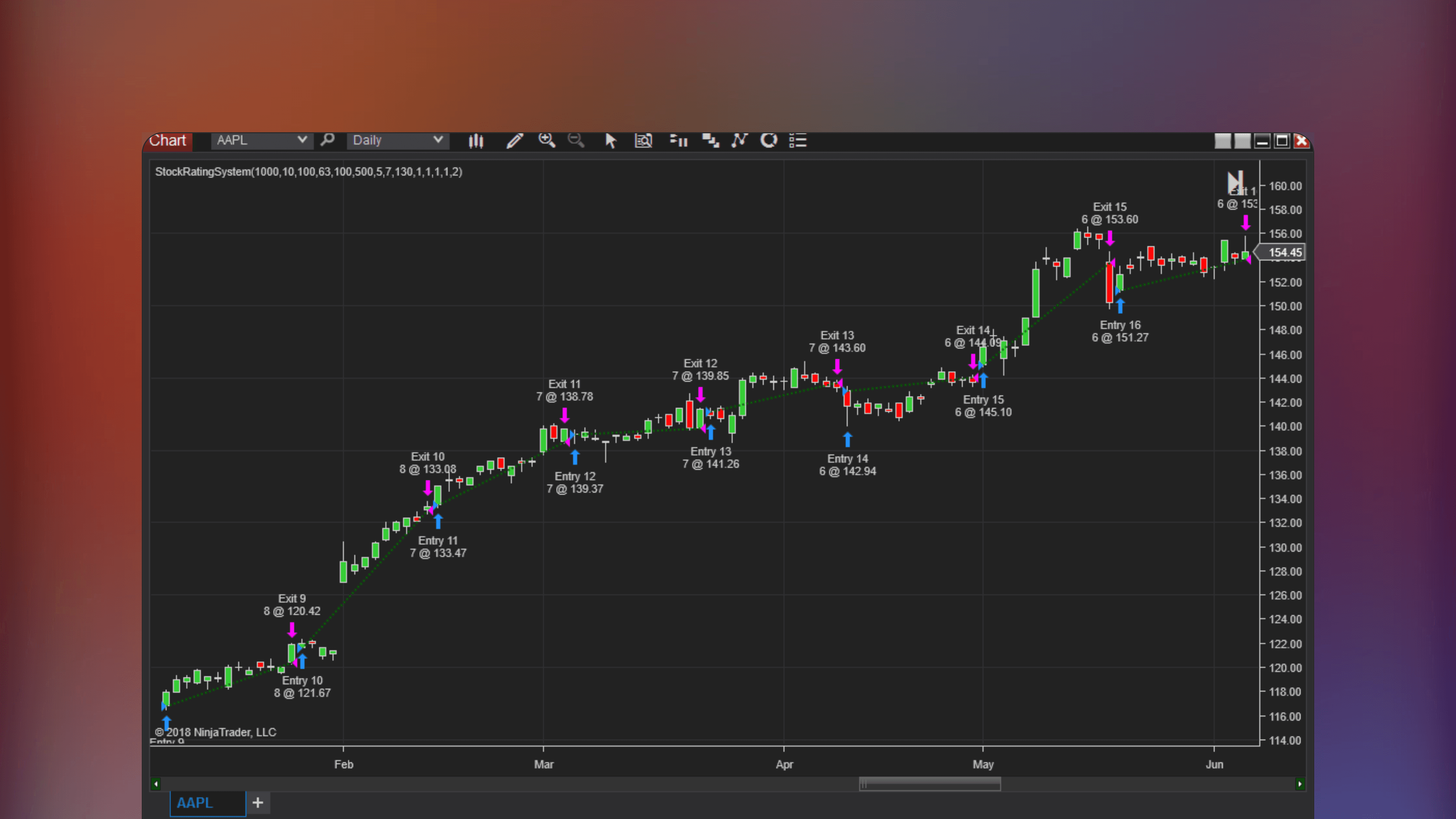Toggle the Chart Trader panel icon
Viewport: 1456px width, 819px height.
coord(678,140)
